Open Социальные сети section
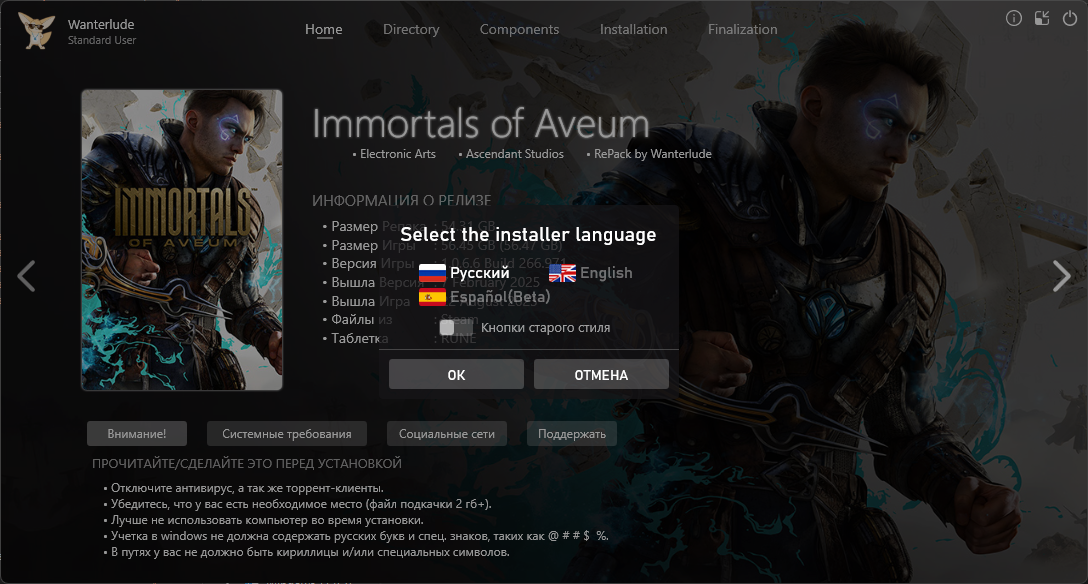Screen dimensions: 1088x584 447,433
